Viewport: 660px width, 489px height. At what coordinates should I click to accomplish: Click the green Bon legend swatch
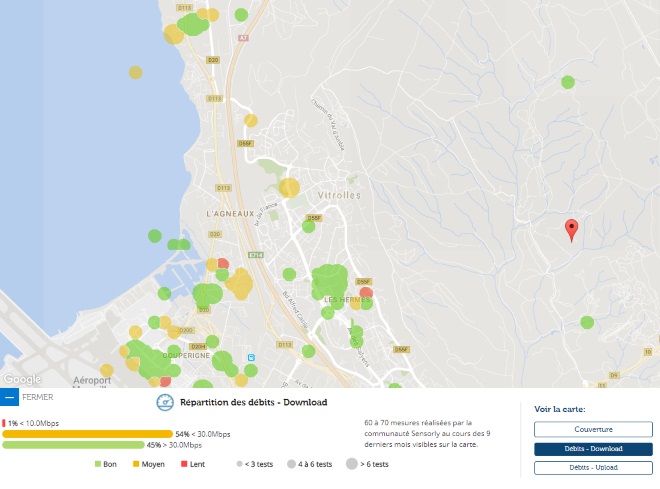coord(98,465)
